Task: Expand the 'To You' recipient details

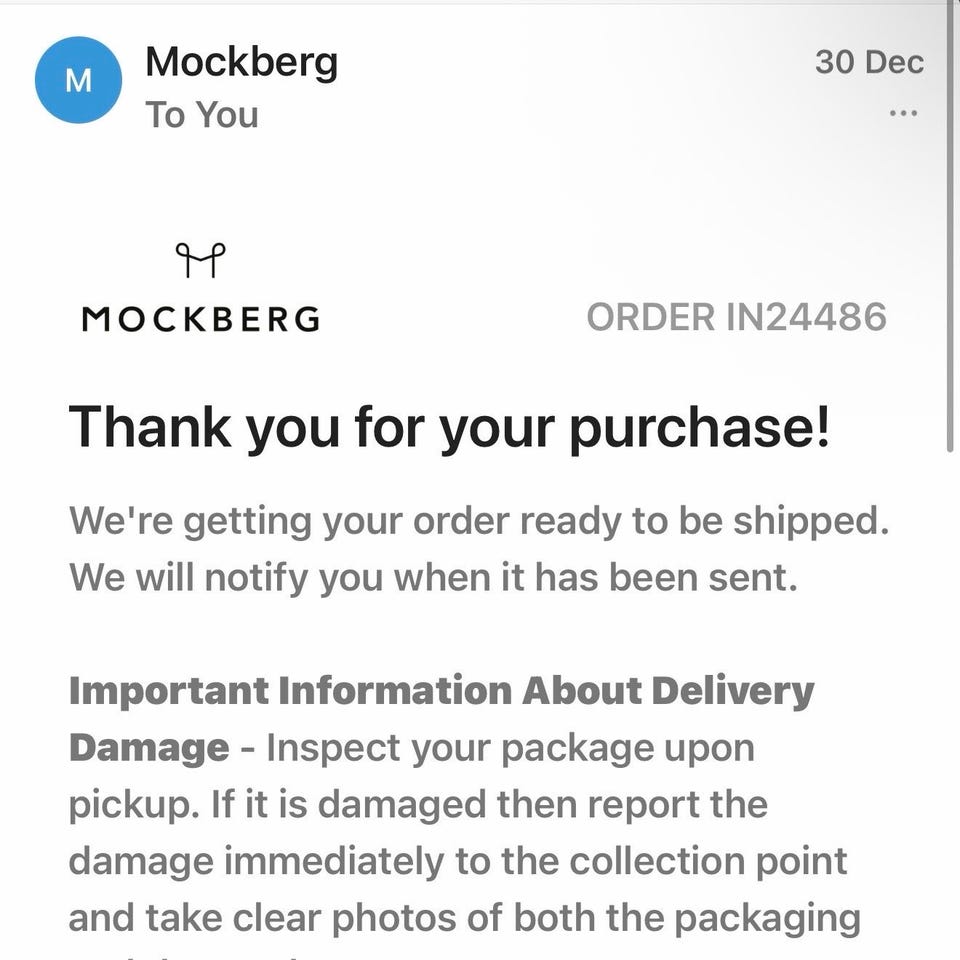Action: (x=202, y=115)
